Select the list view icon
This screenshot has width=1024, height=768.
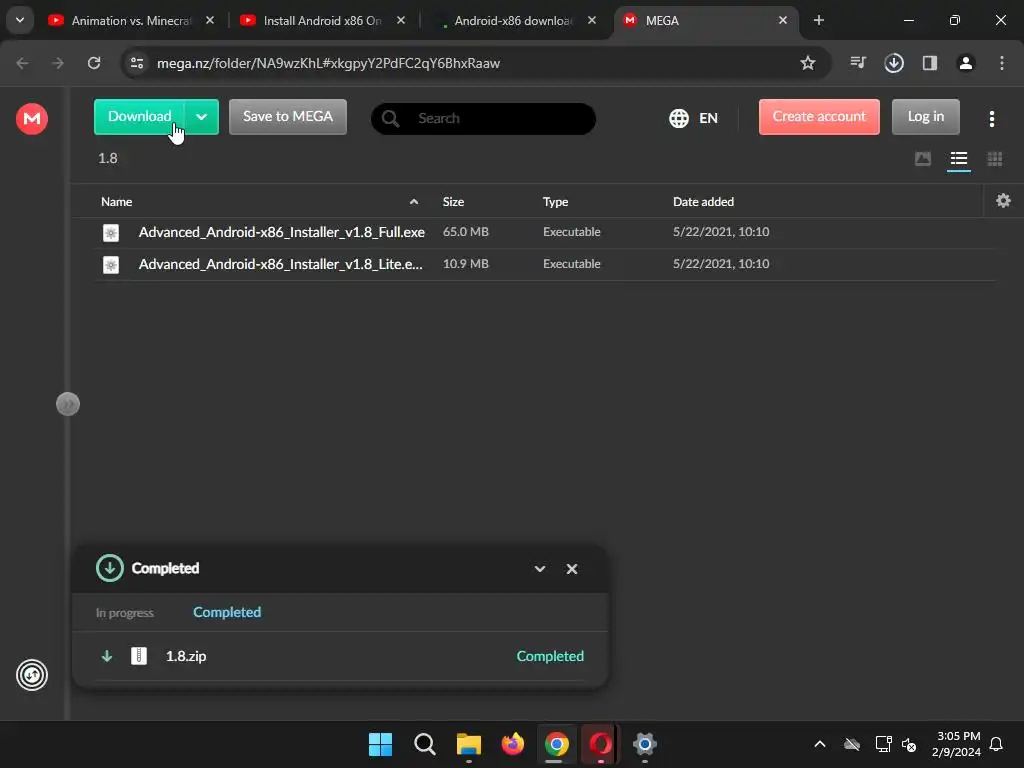(x=958, y=159)
